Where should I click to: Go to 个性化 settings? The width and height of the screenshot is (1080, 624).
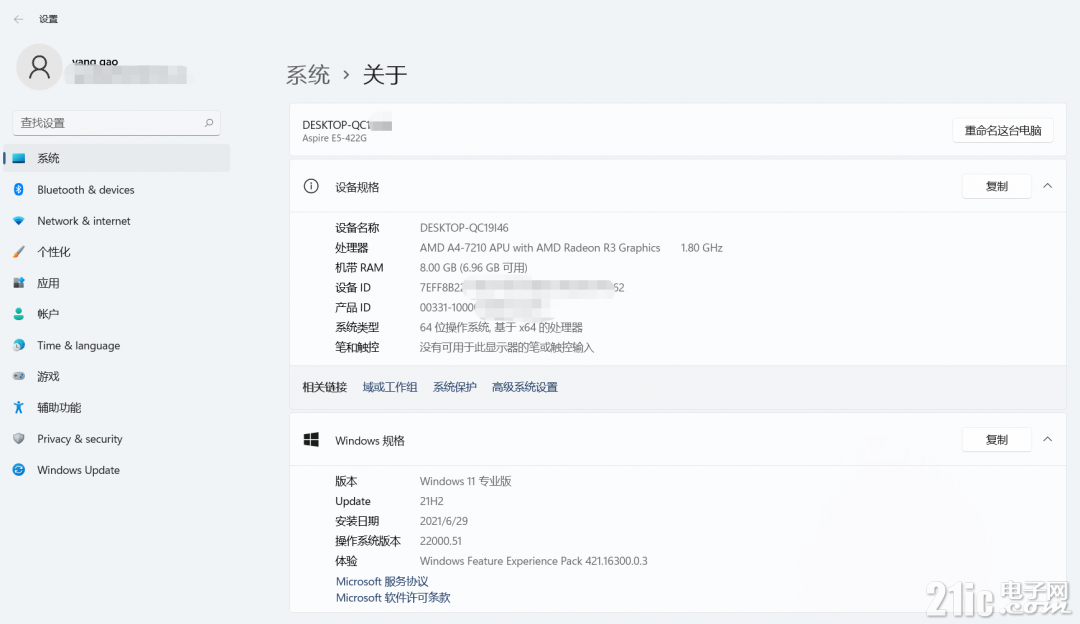pos(117,252)
